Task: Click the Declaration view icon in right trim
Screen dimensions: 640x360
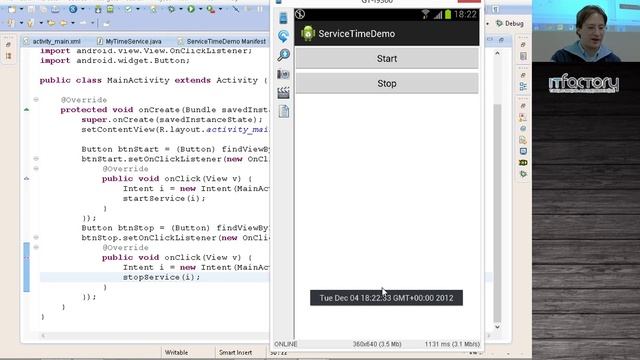Action: pos(523,140)
